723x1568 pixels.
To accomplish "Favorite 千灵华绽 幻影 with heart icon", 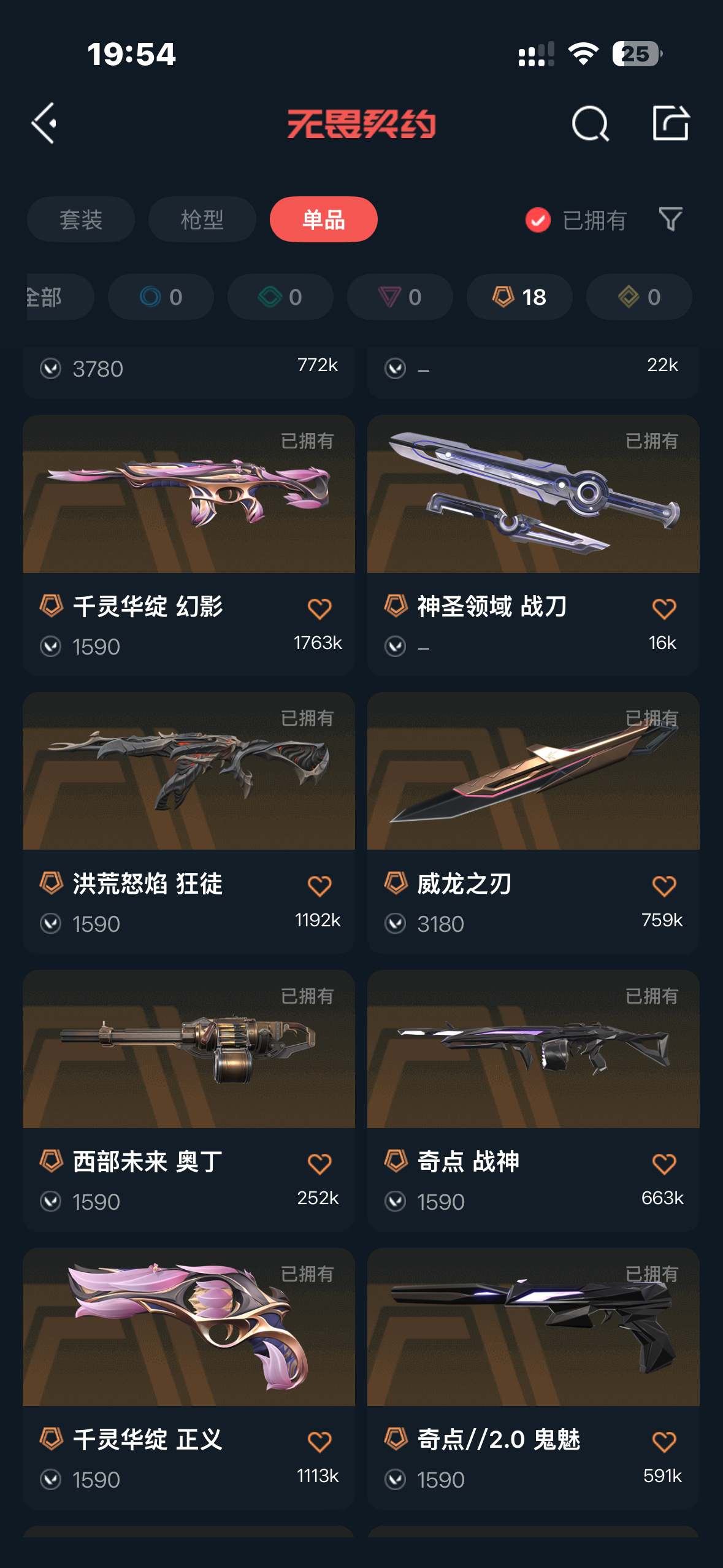I will tap(319, 609).
